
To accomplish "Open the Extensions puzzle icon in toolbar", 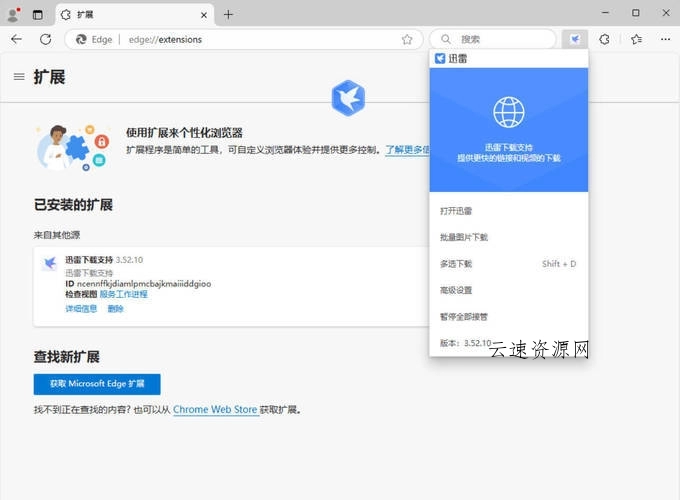I will click(604, 39).
